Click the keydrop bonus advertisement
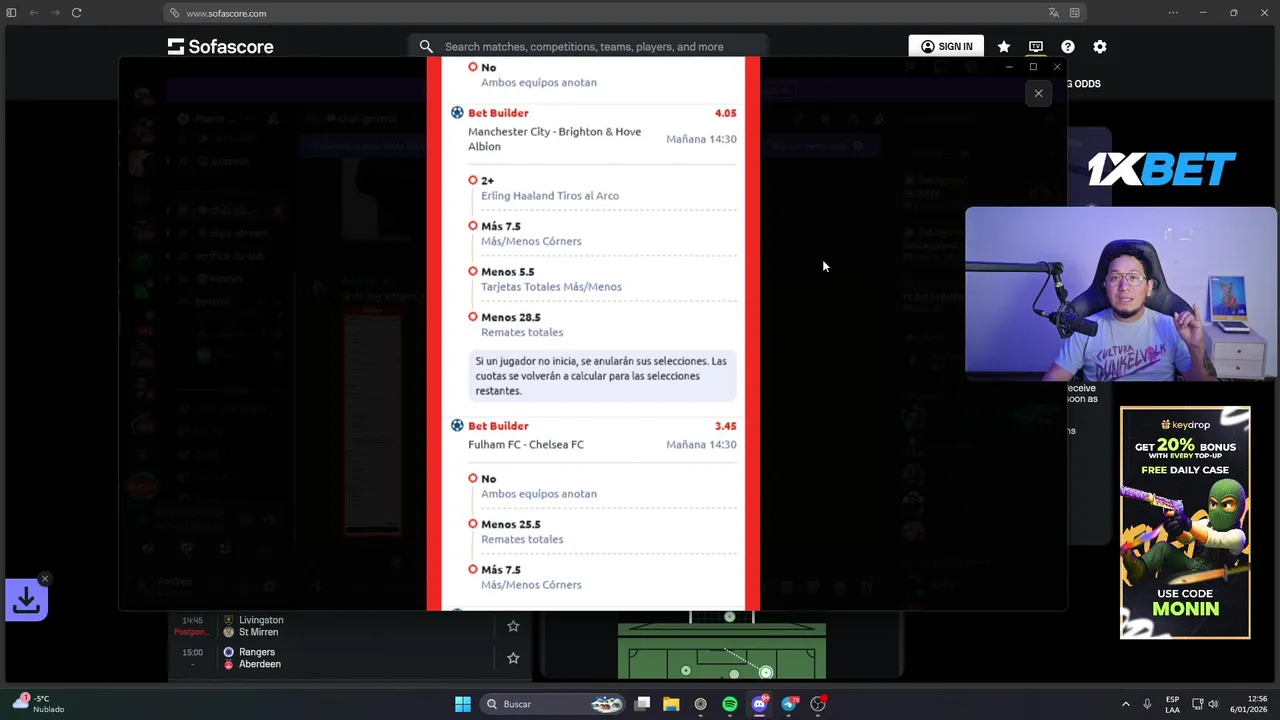Image resolution: width=1280 pixels, height=720 pixels. 1185,522
